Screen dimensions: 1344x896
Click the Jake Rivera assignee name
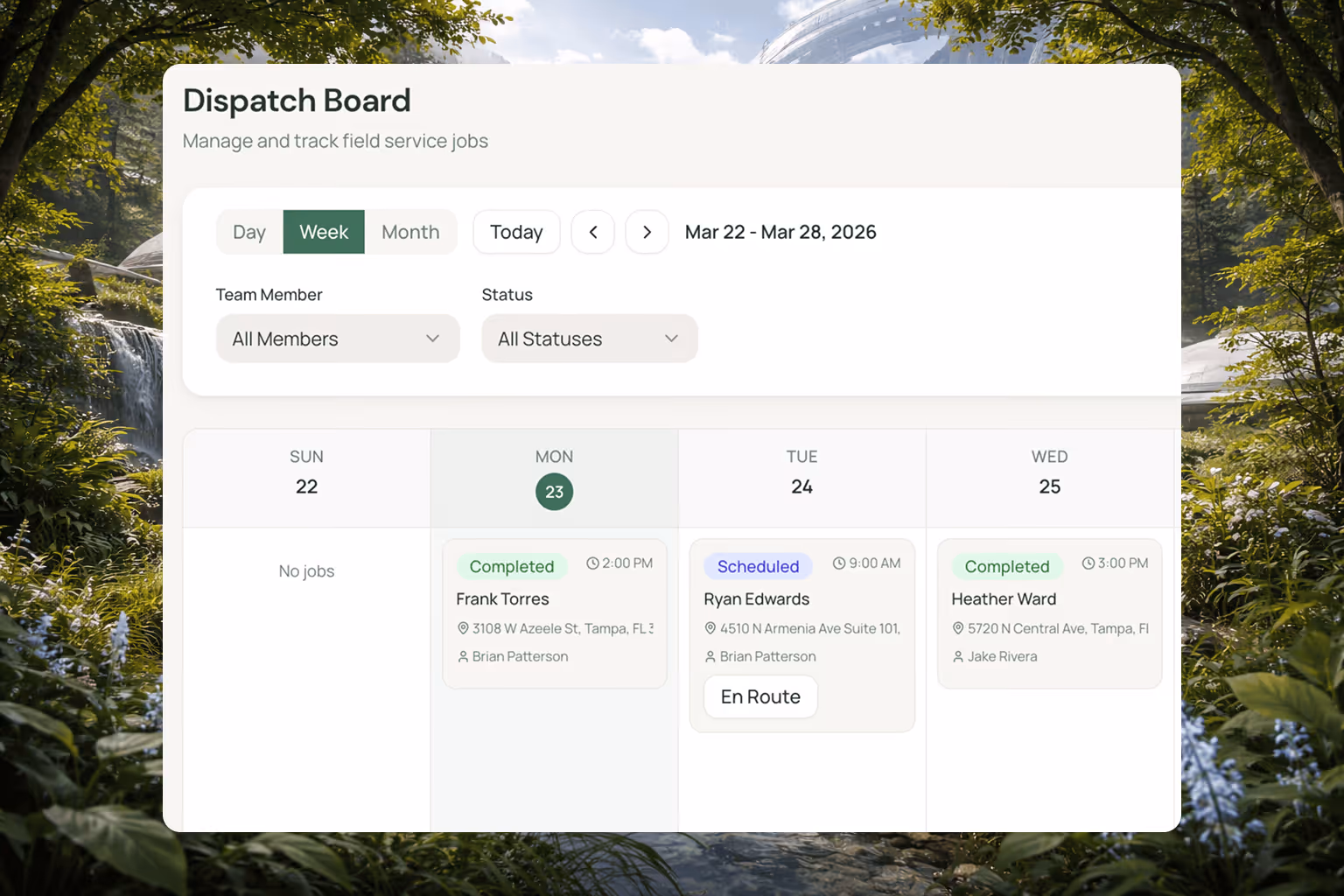click(x=1003, y=656)
